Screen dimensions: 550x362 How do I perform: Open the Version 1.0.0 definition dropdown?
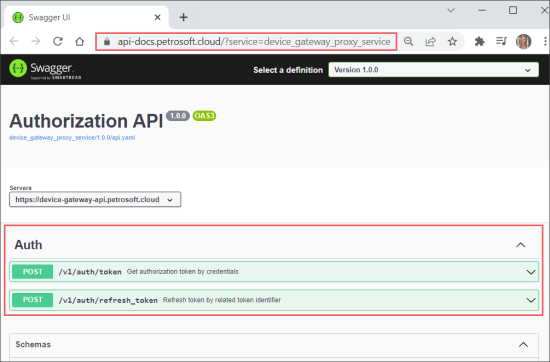tap(433, 70)
